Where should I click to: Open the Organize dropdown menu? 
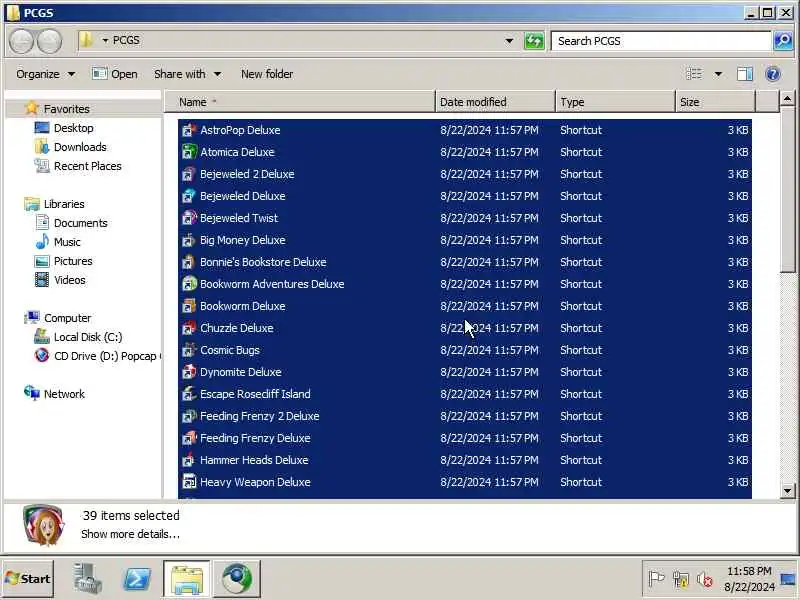point(46,74)
